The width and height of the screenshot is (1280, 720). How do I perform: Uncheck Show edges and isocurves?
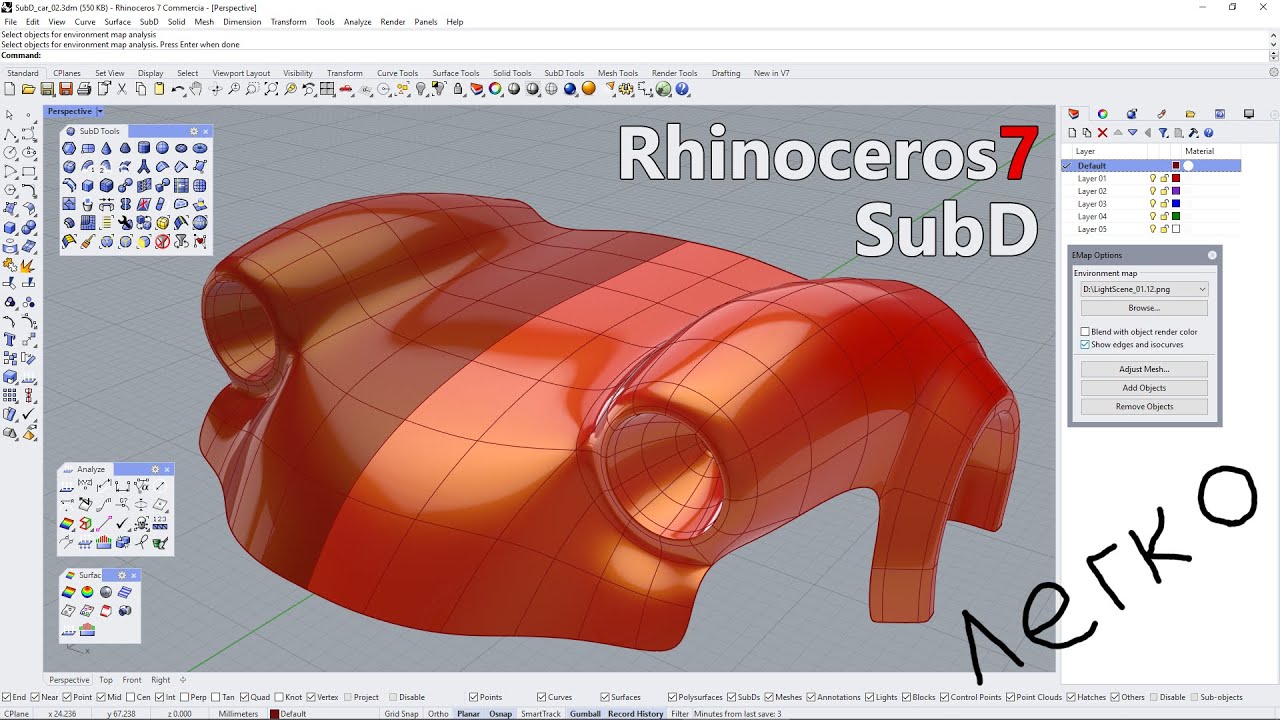pyautogui.click(x=1085, y=345)
